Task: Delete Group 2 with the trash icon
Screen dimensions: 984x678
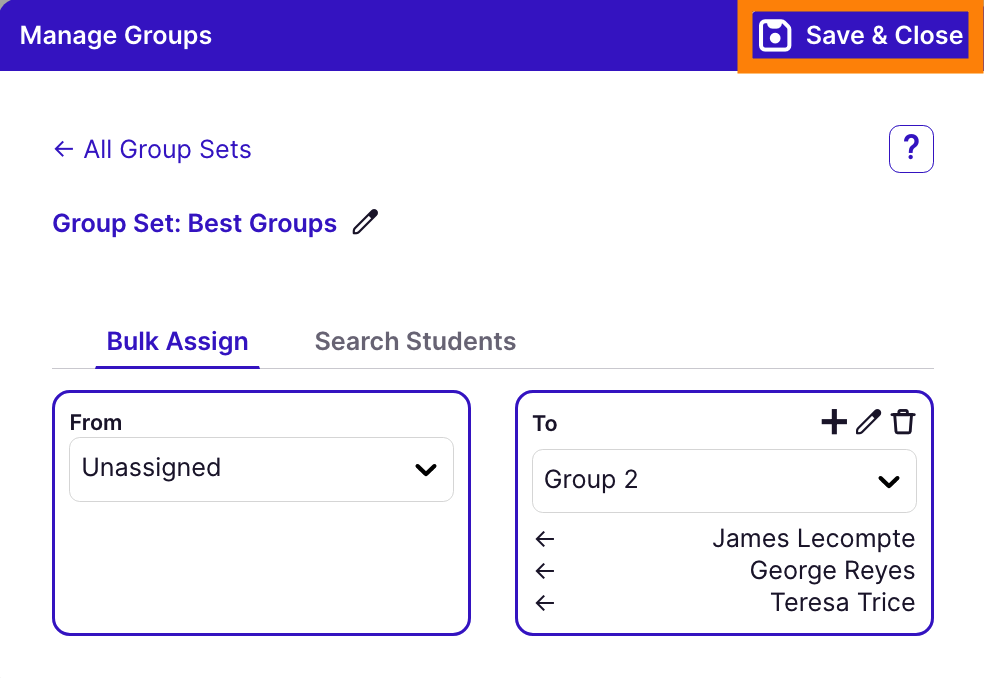Action: 903,423
